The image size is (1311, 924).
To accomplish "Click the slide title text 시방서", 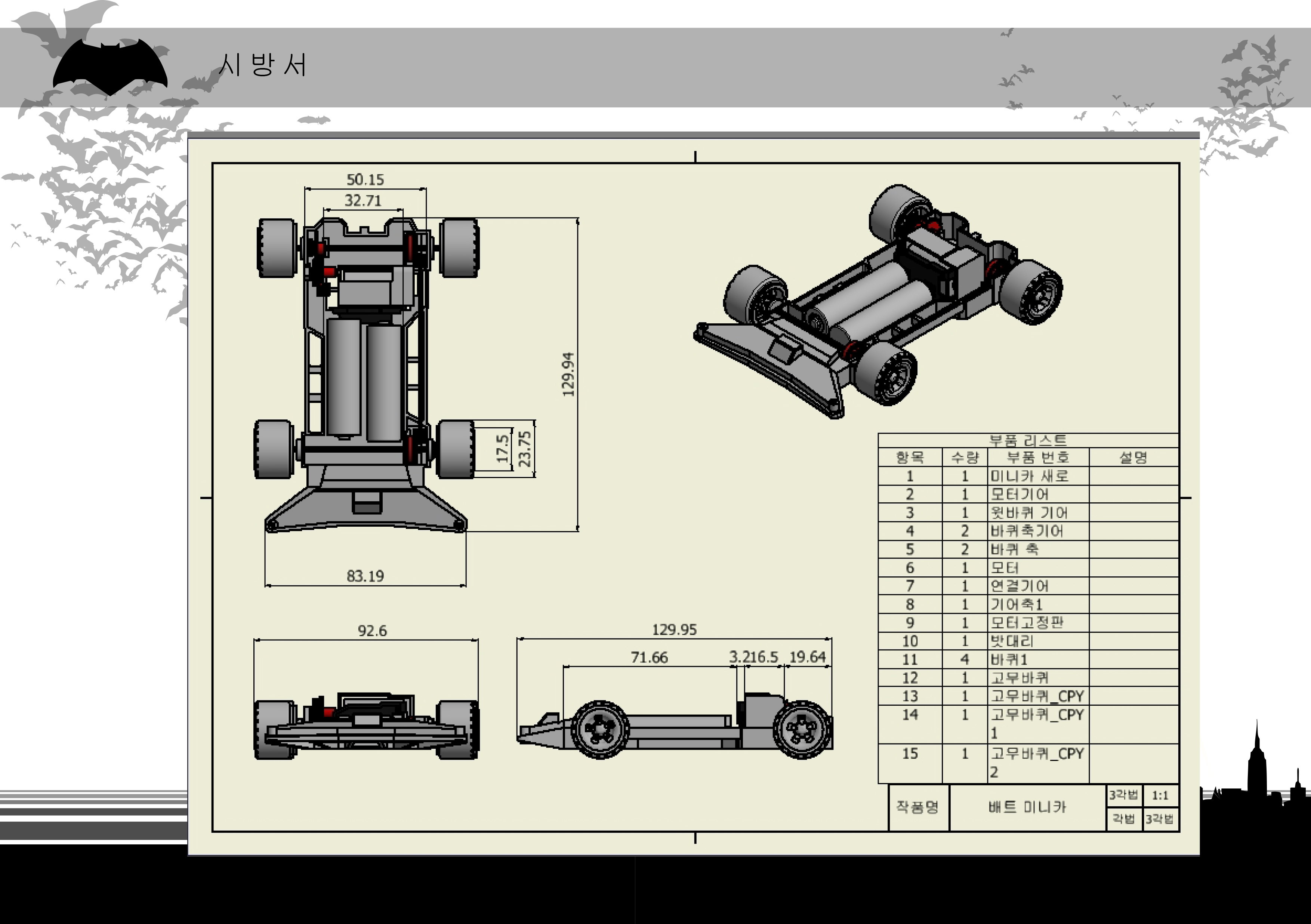I will click(x=263, y=65).
